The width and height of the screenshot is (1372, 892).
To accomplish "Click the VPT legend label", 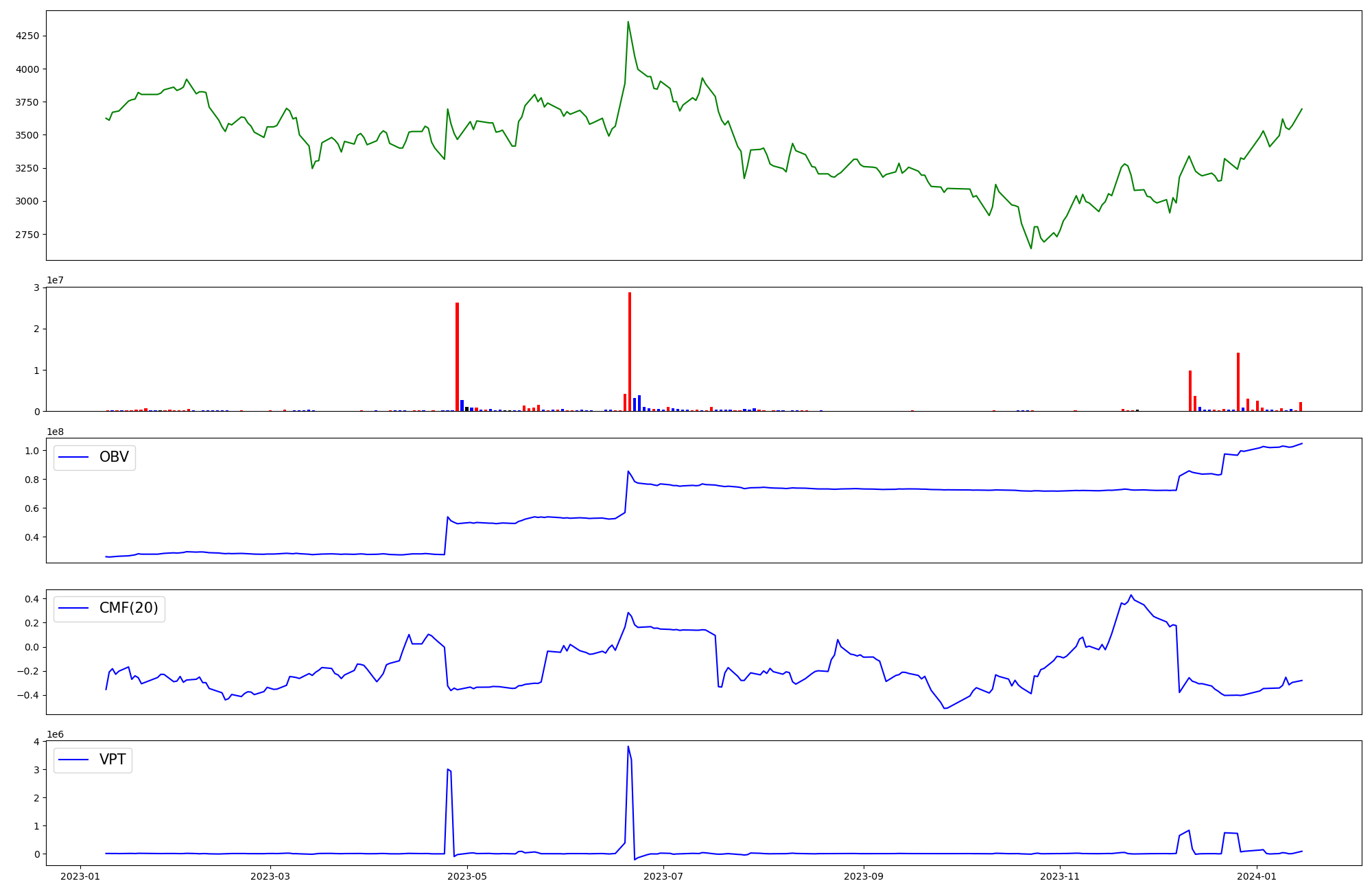I will click(113, 760).
